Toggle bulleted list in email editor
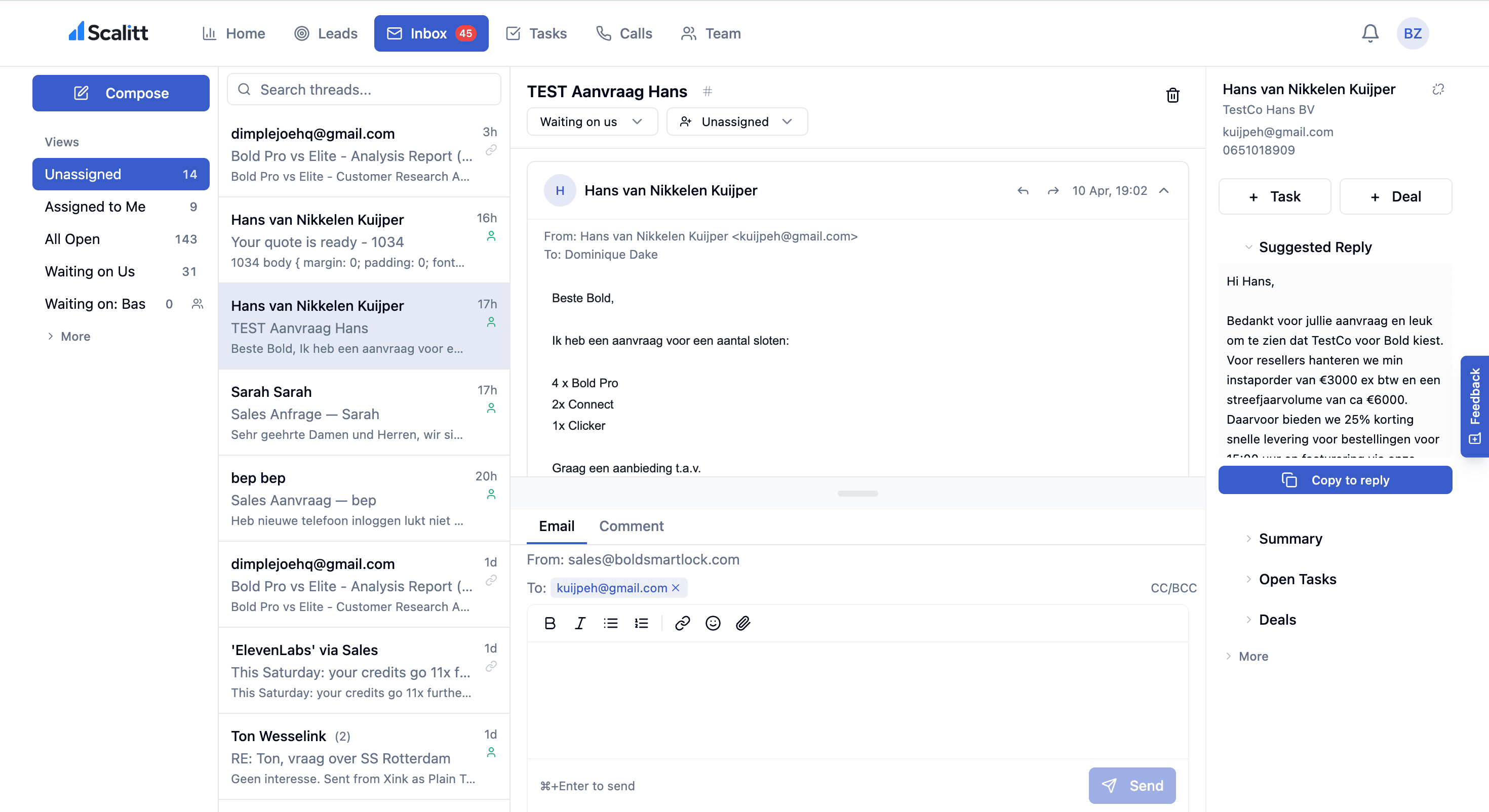 [610, 623]
